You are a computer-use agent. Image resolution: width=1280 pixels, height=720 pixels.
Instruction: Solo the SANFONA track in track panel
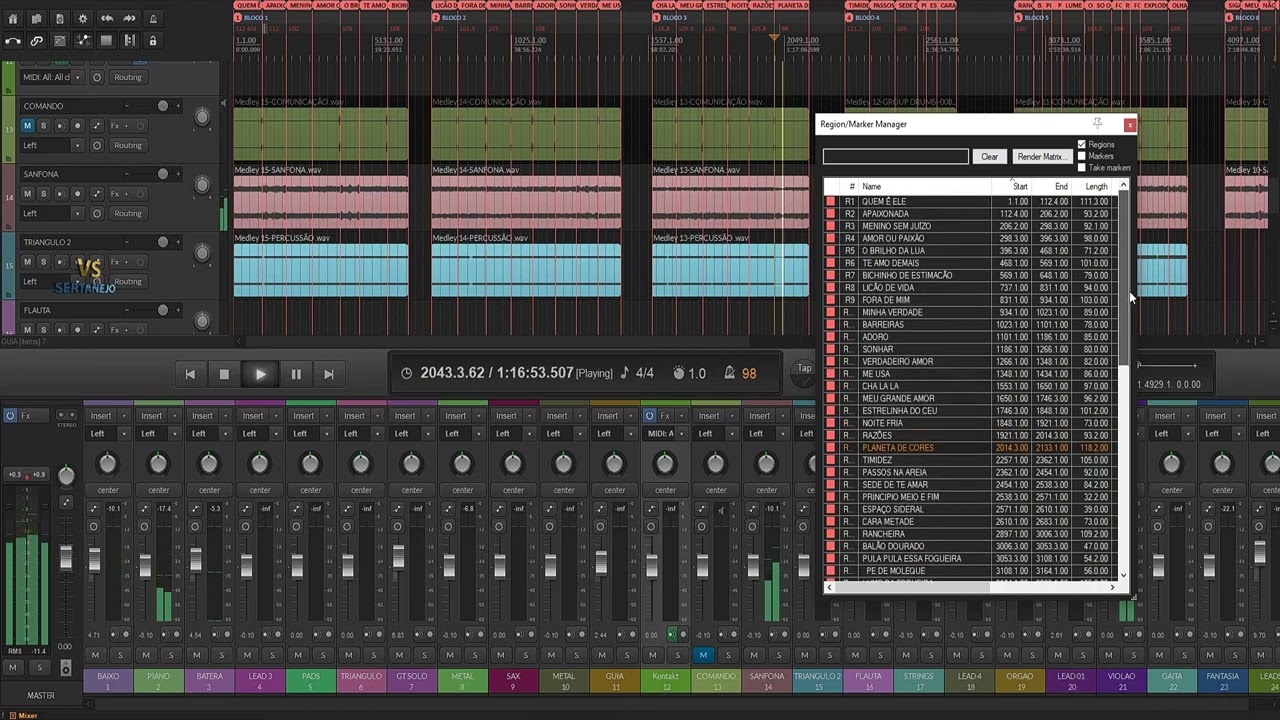tap(44, 194)
